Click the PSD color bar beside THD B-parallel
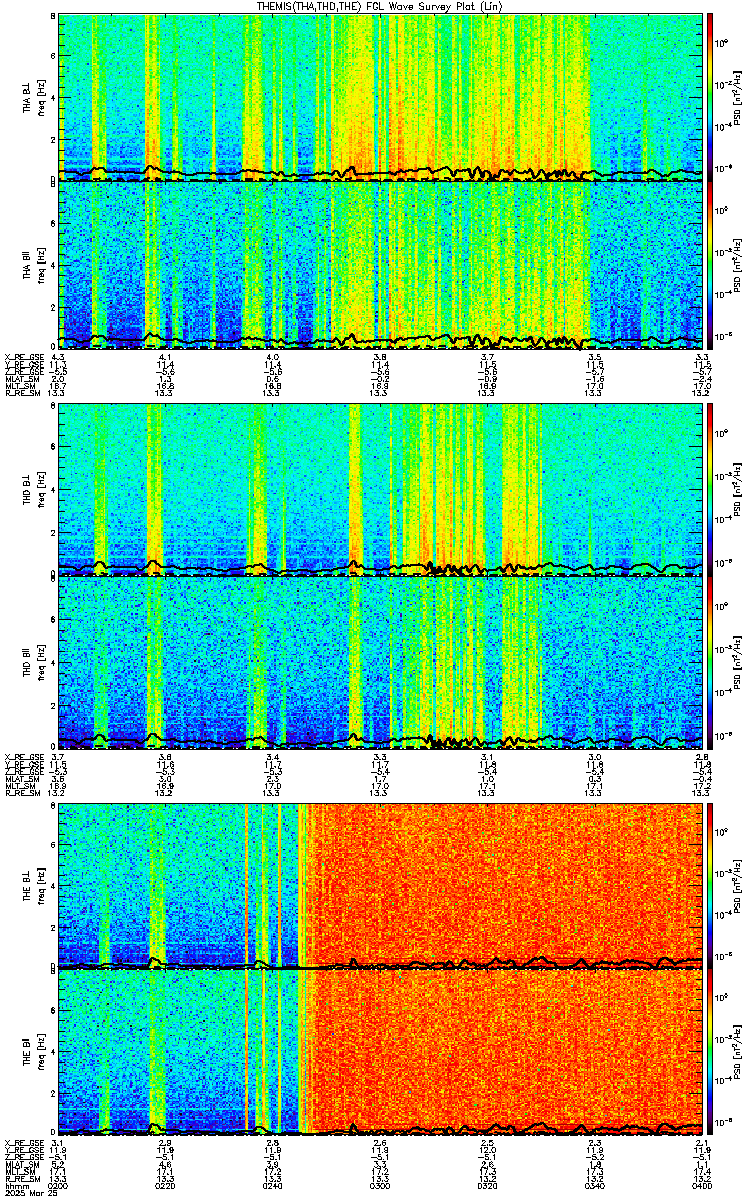This screenshot has height=1200, width=750. coord(710,661)
